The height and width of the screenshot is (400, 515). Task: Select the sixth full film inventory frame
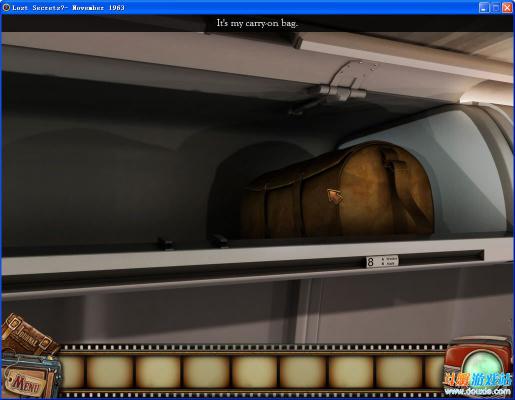tap(351, 372)
